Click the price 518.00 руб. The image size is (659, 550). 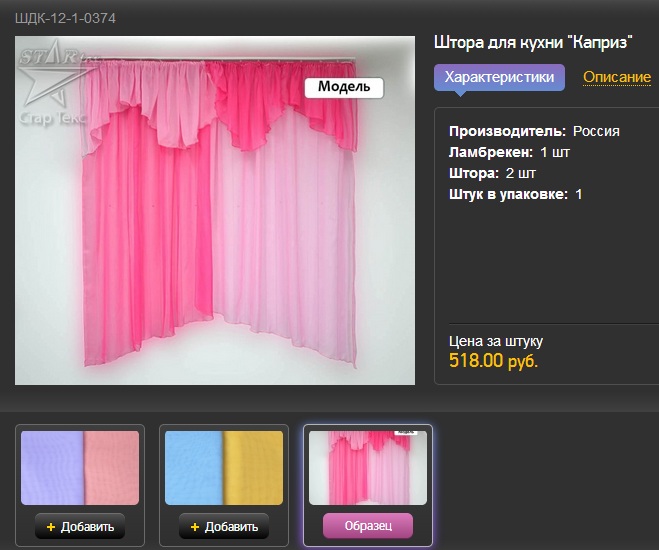pyautogui.click(x=493, y=361)
